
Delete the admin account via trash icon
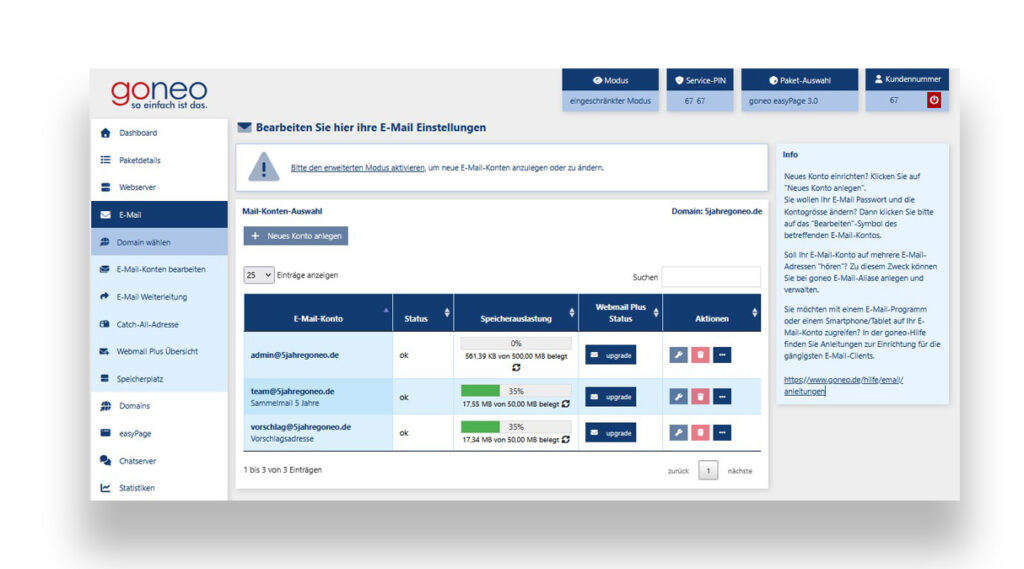click(700, 355)
